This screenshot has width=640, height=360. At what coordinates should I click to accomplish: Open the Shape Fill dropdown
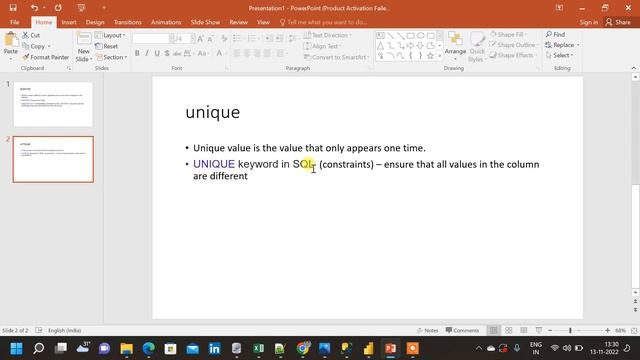pyautogui.click(x=508, y=34)
